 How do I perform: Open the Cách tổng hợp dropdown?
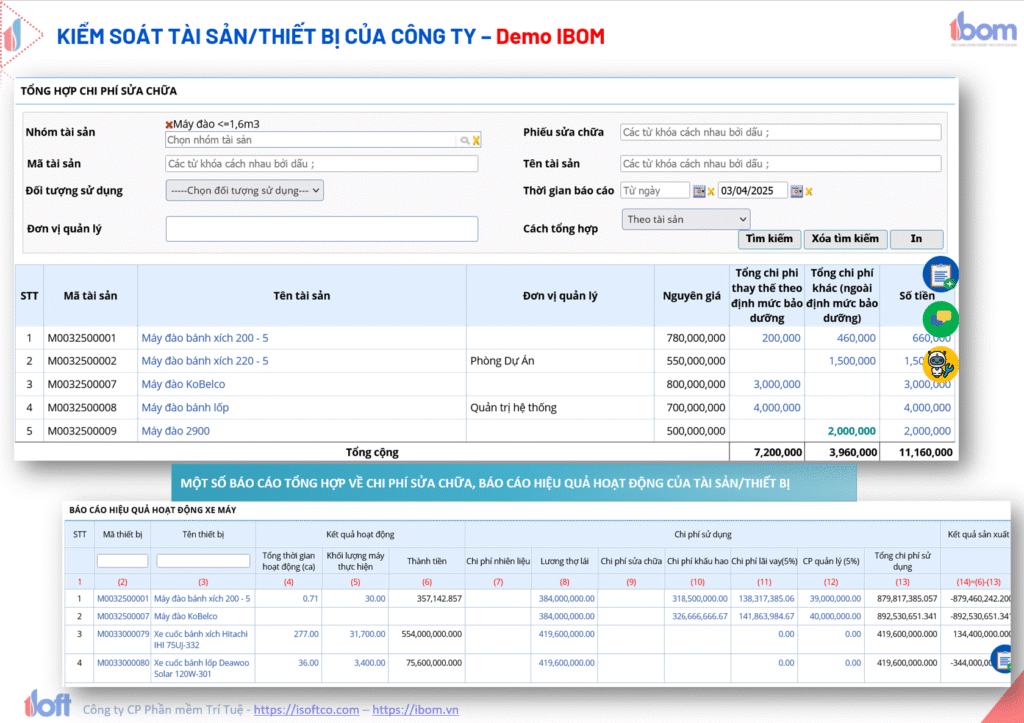(686, 219)
